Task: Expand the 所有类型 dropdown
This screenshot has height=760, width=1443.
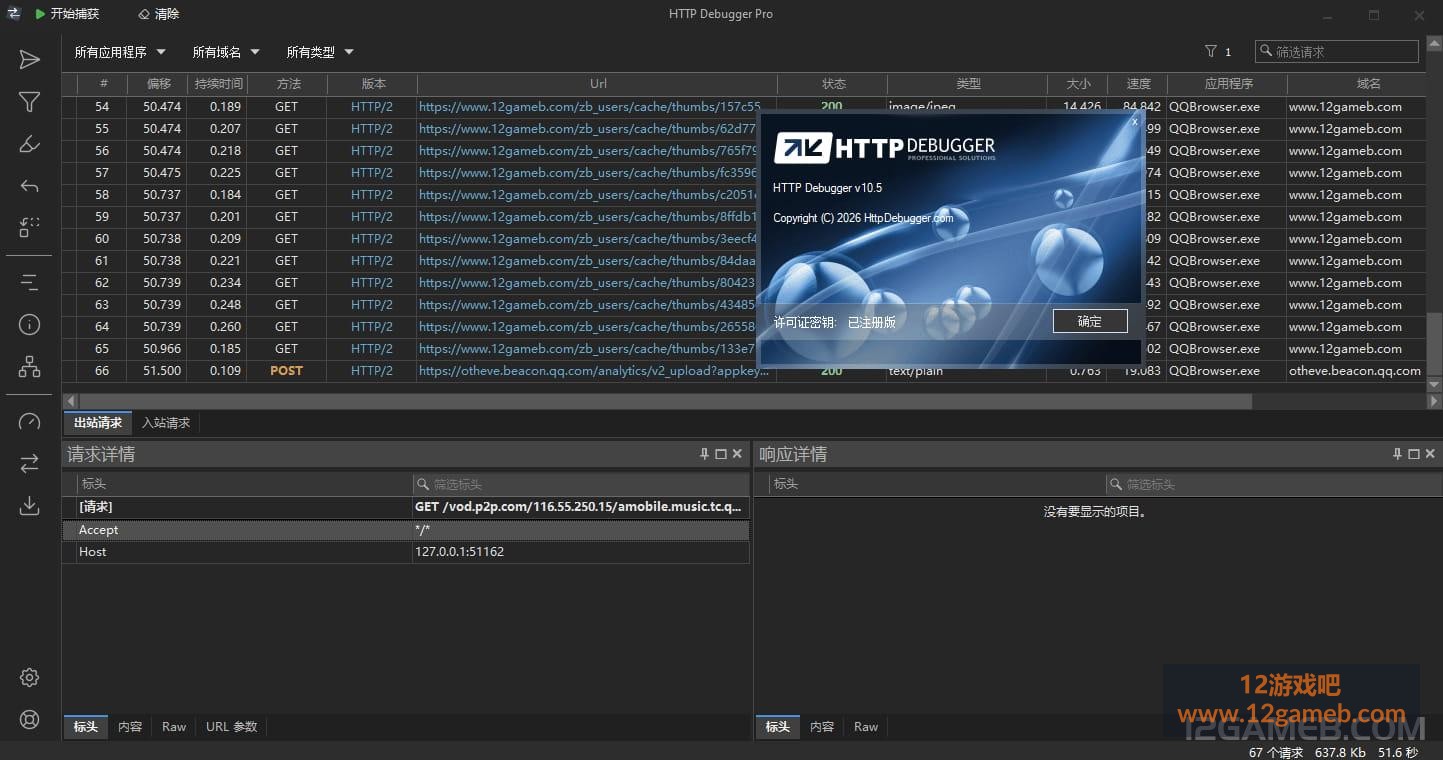Action: click(320, 52)
